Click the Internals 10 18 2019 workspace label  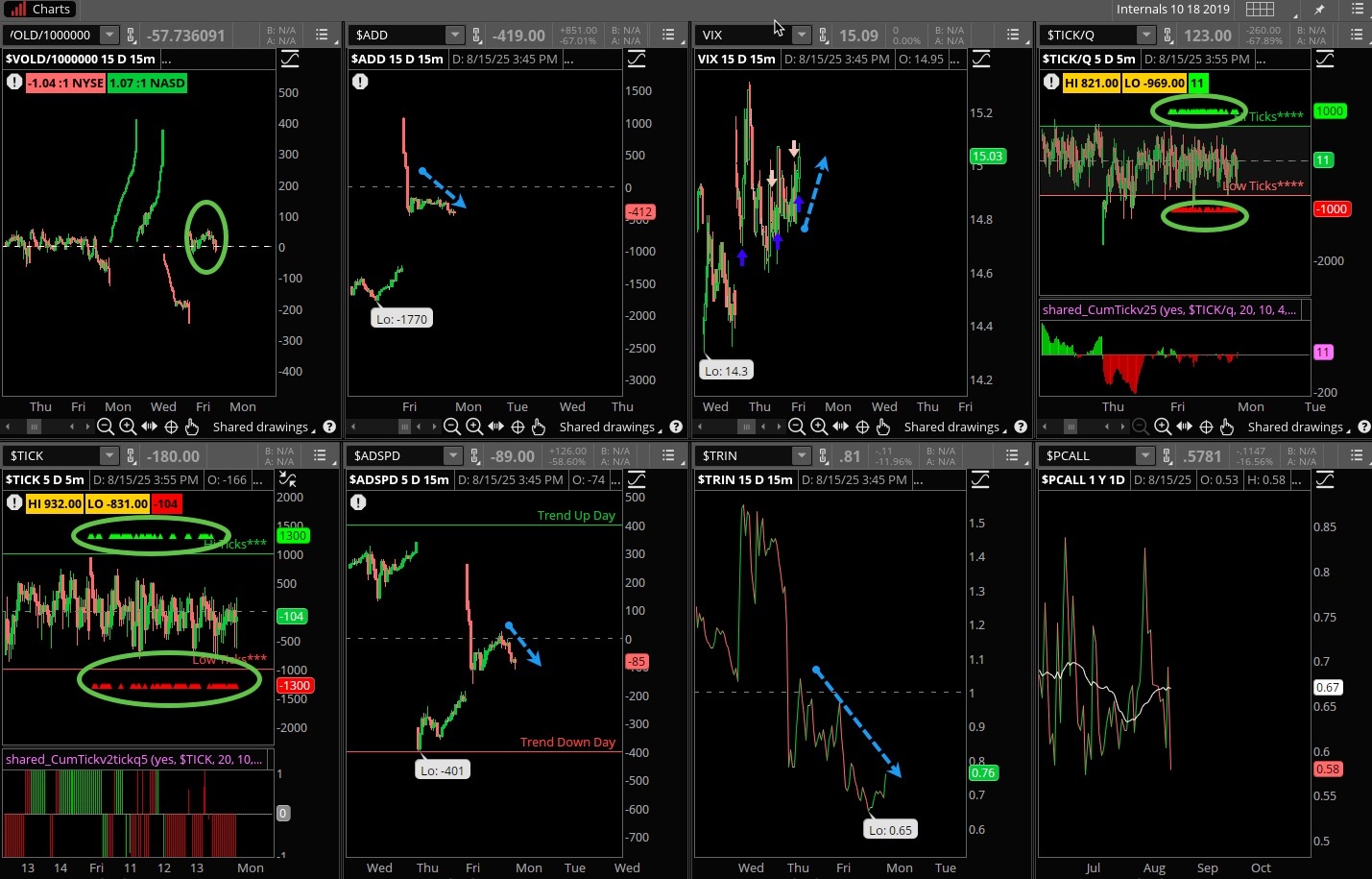click(x=1172, y=9)
